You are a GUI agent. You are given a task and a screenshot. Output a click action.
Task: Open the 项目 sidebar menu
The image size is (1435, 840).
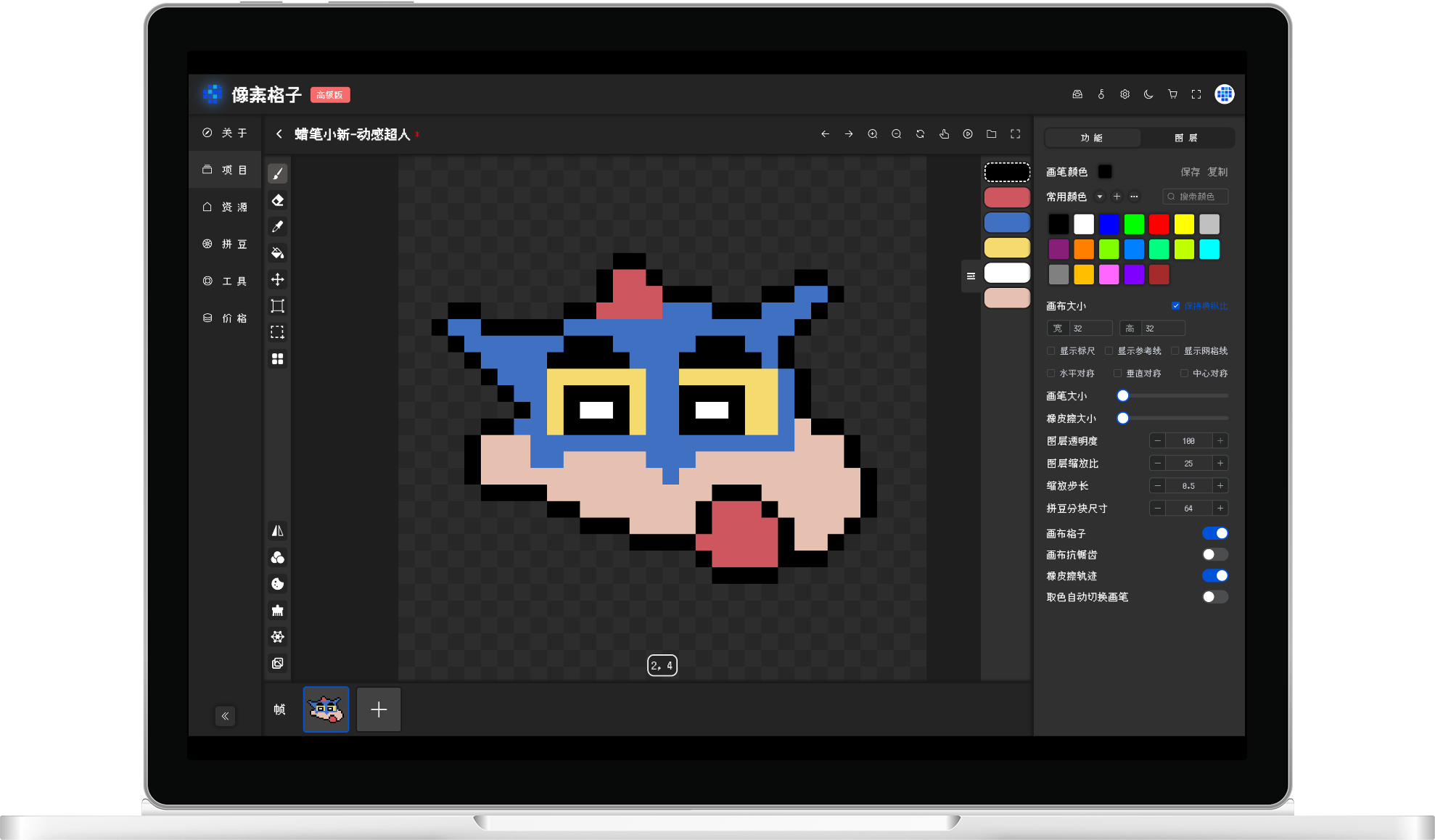coord(225,170)
